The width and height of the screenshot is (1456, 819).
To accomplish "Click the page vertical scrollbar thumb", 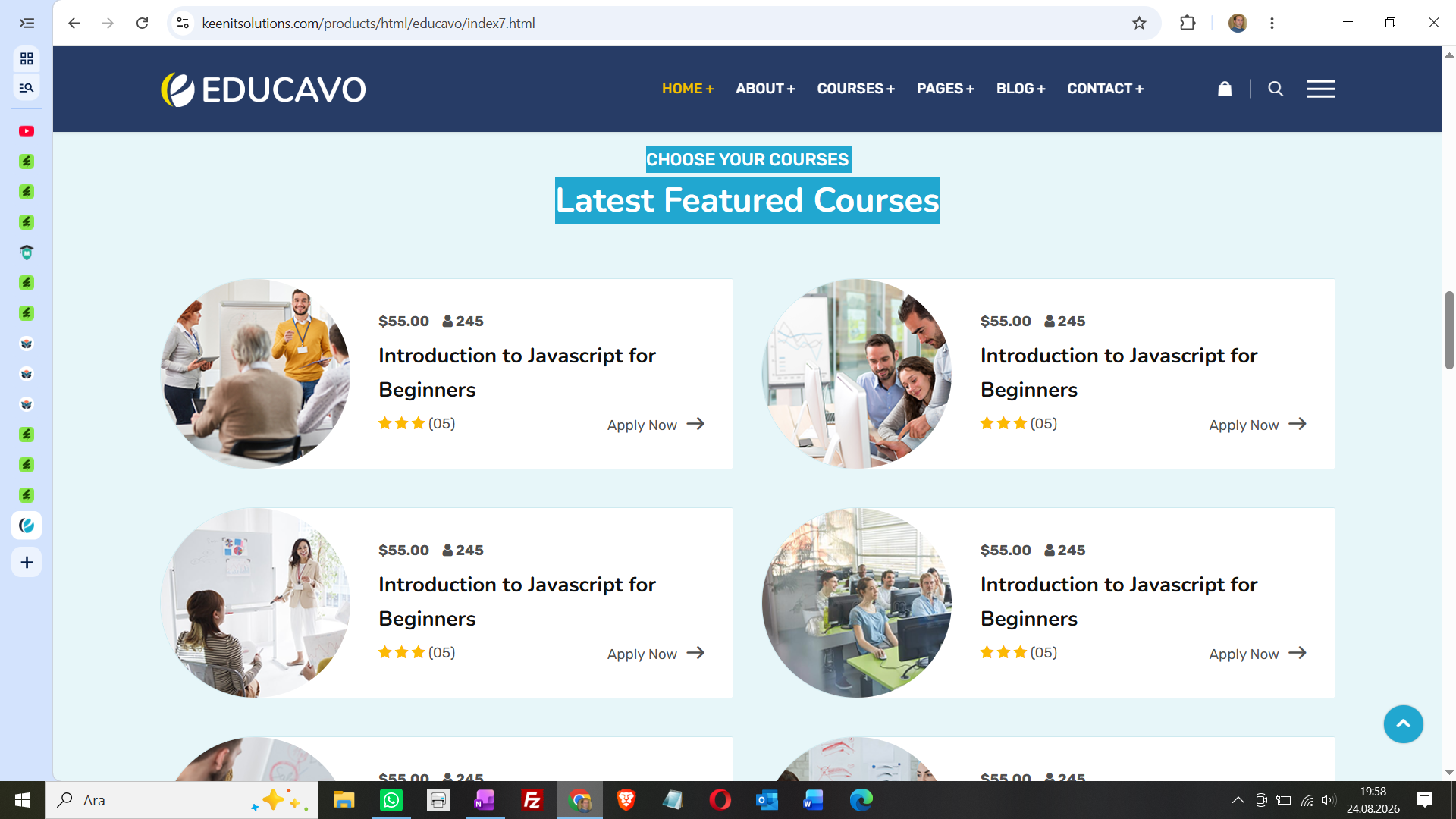I will click(x=1448, y=330).
